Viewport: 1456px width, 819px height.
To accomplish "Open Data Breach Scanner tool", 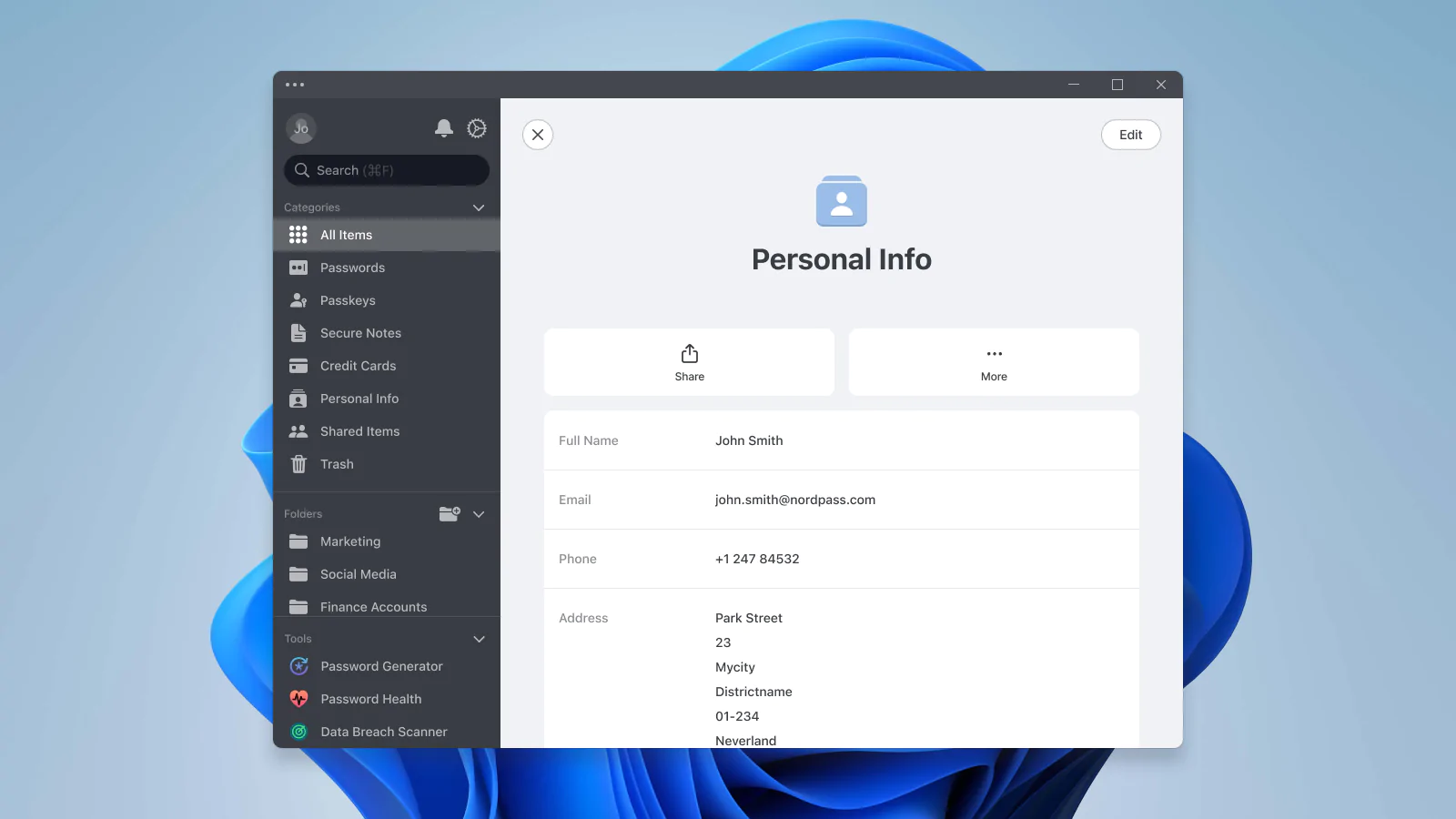I will (387, 732).
